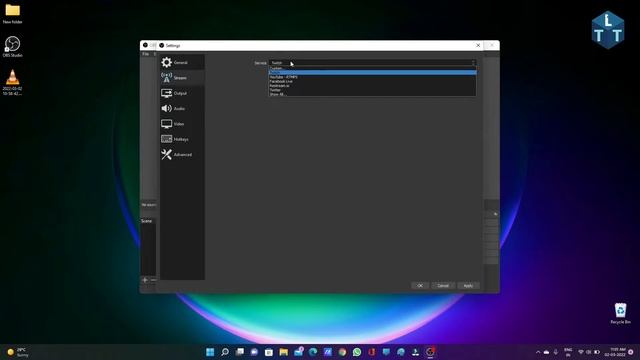Select the Stream settings antenna icon
The height and width of the screenshot is (360, 640).
(167, 78)
